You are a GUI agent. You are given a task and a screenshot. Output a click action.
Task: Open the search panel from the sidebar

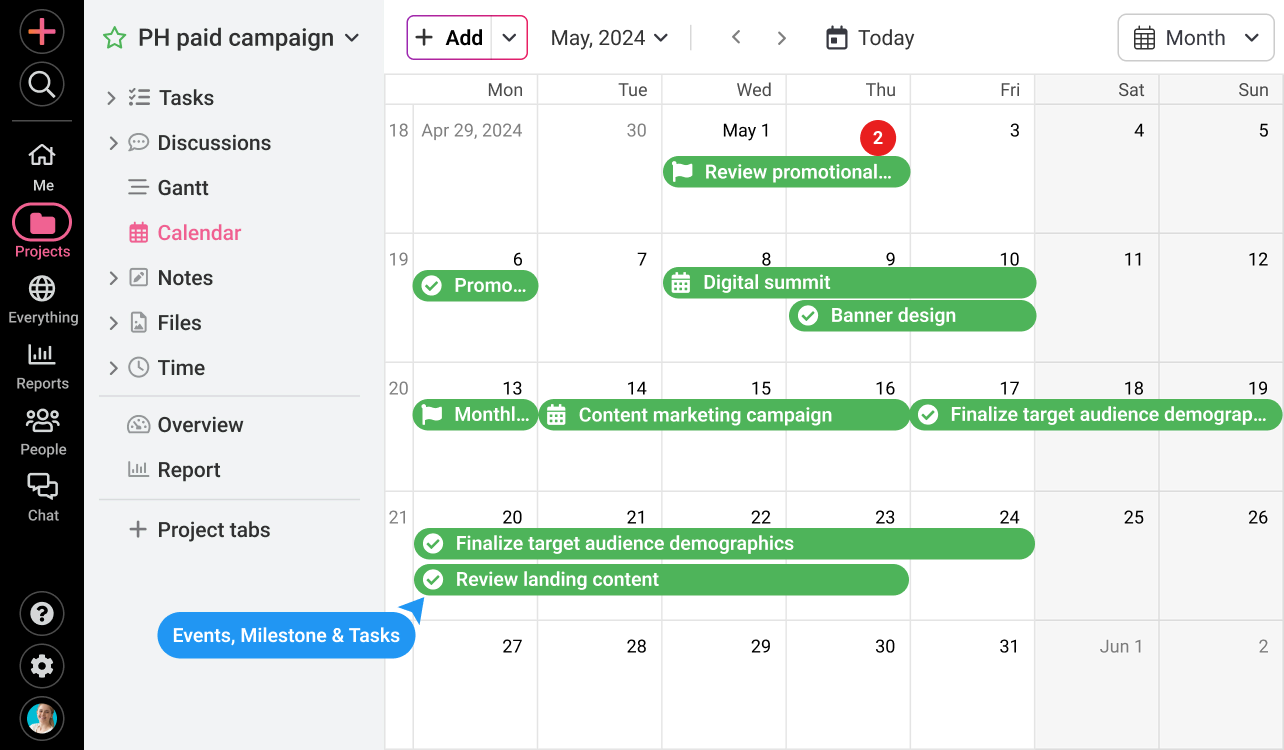click(41, 84)
